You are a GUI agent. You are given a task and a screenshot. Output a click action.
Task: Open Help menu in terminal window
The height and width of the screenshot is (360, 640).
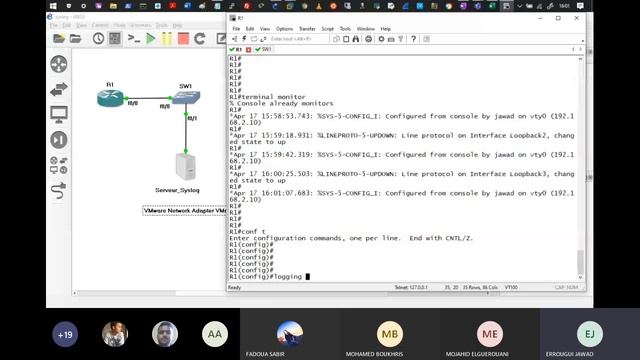pyautogui.click(x=385, y=29)
